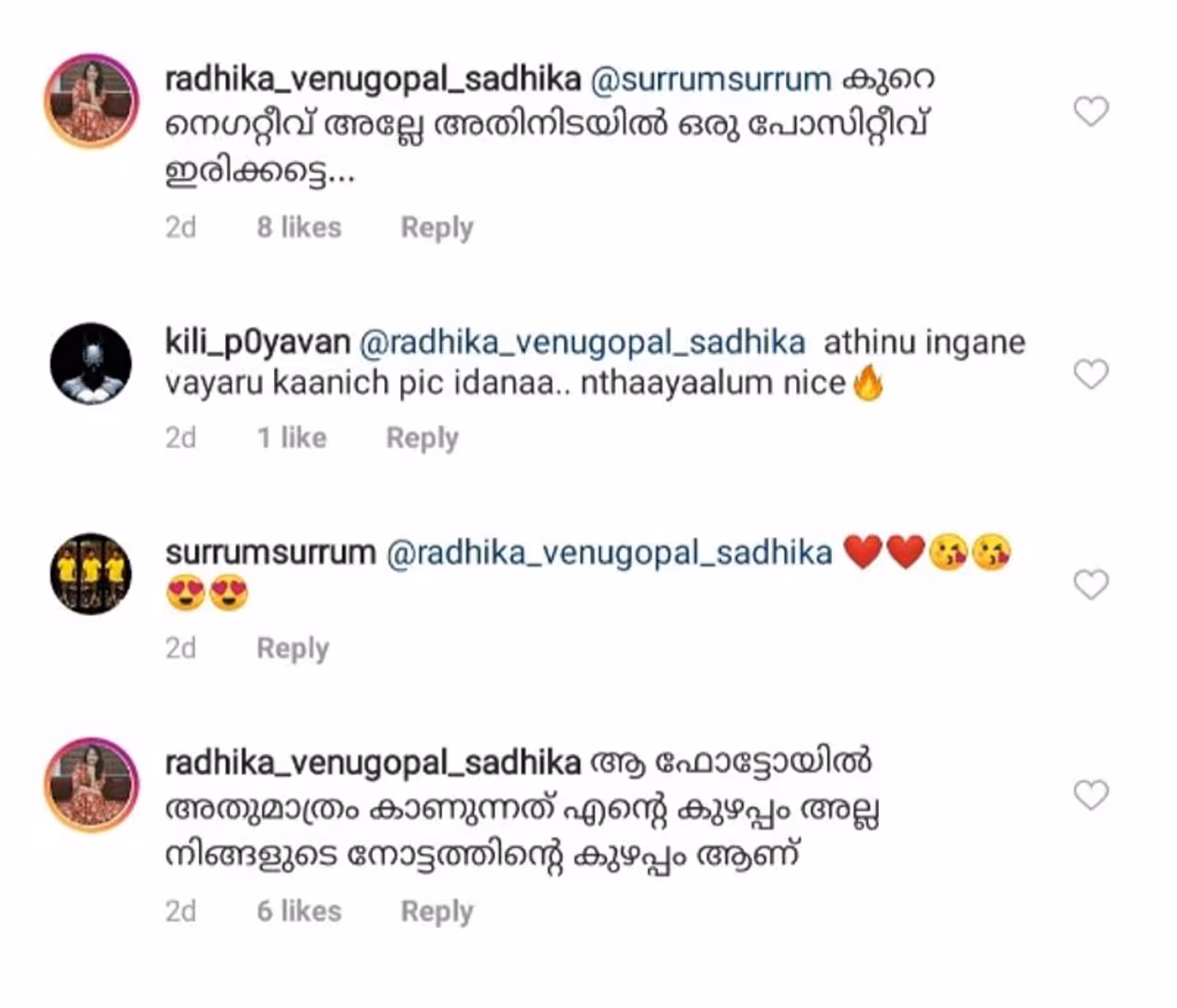Screen dimensions: 1177x1008
Task: Open kili_p0yavan username link
Action: pyautogui.click(x=257, y=343)
